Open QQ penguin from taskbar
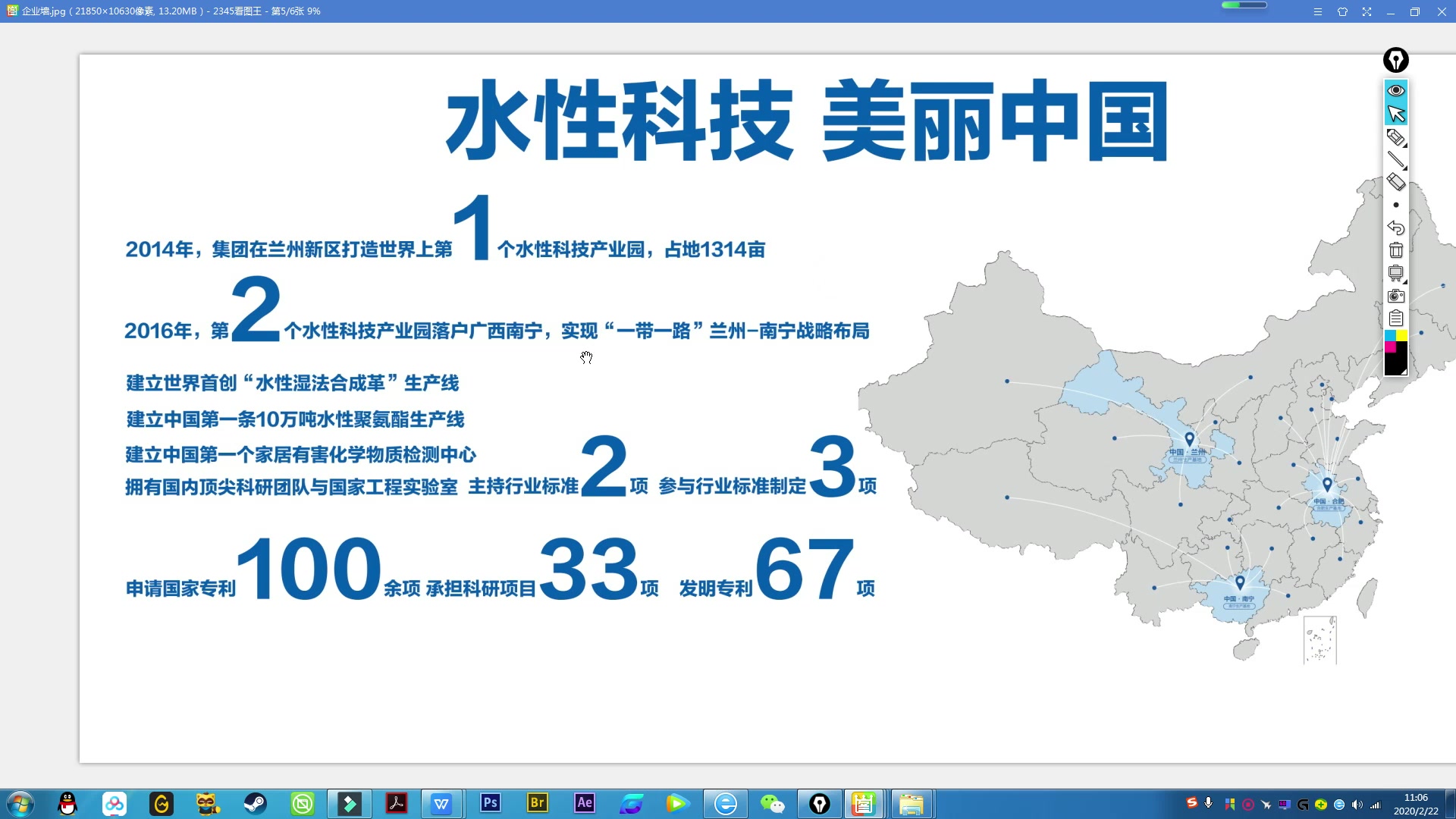The height and width of the screenshot is (819, 1456). pos(67,804)
